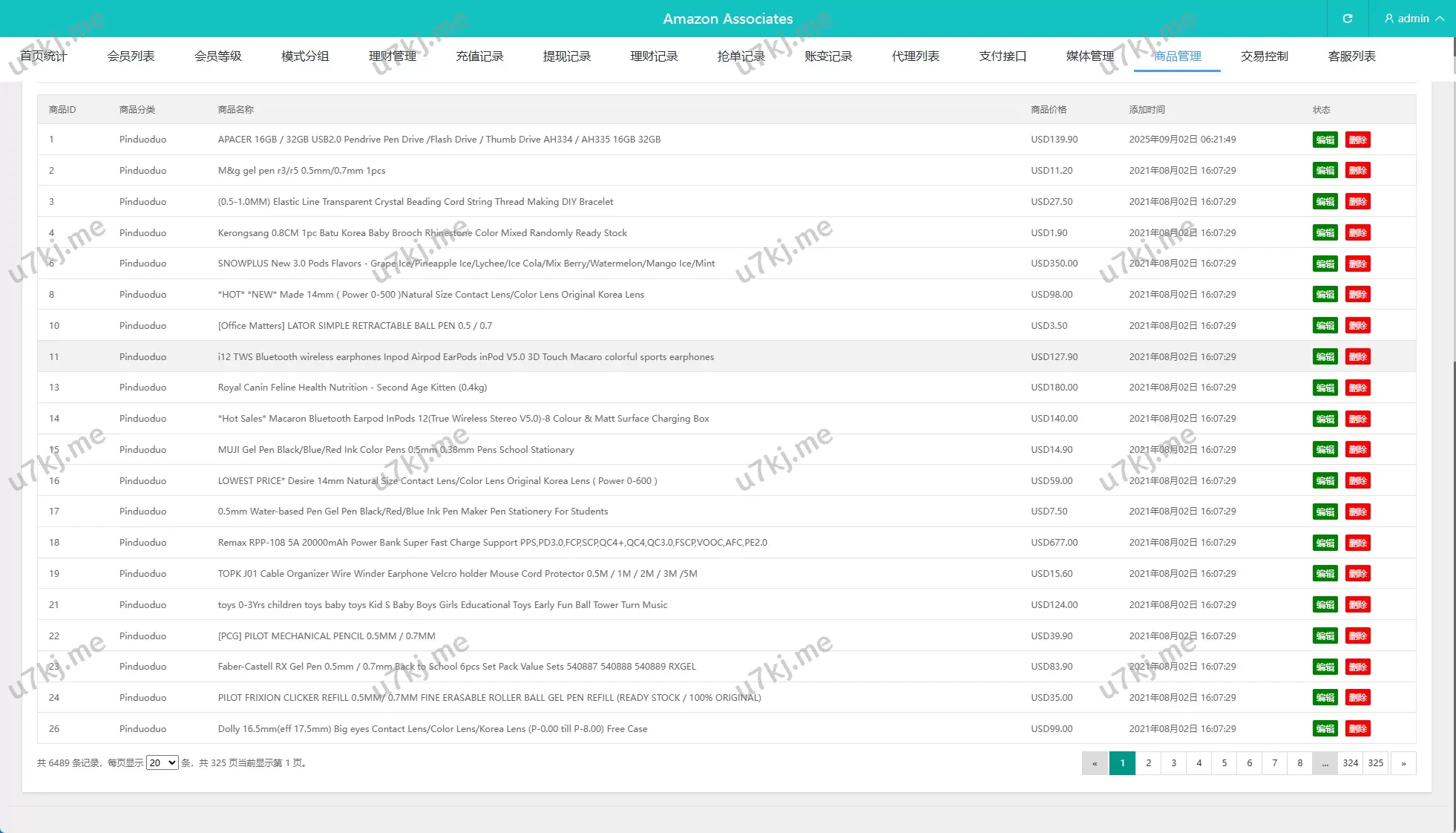Open the admin user dropdown
The image size is (1456, 833).
(x=1414, y=19)
